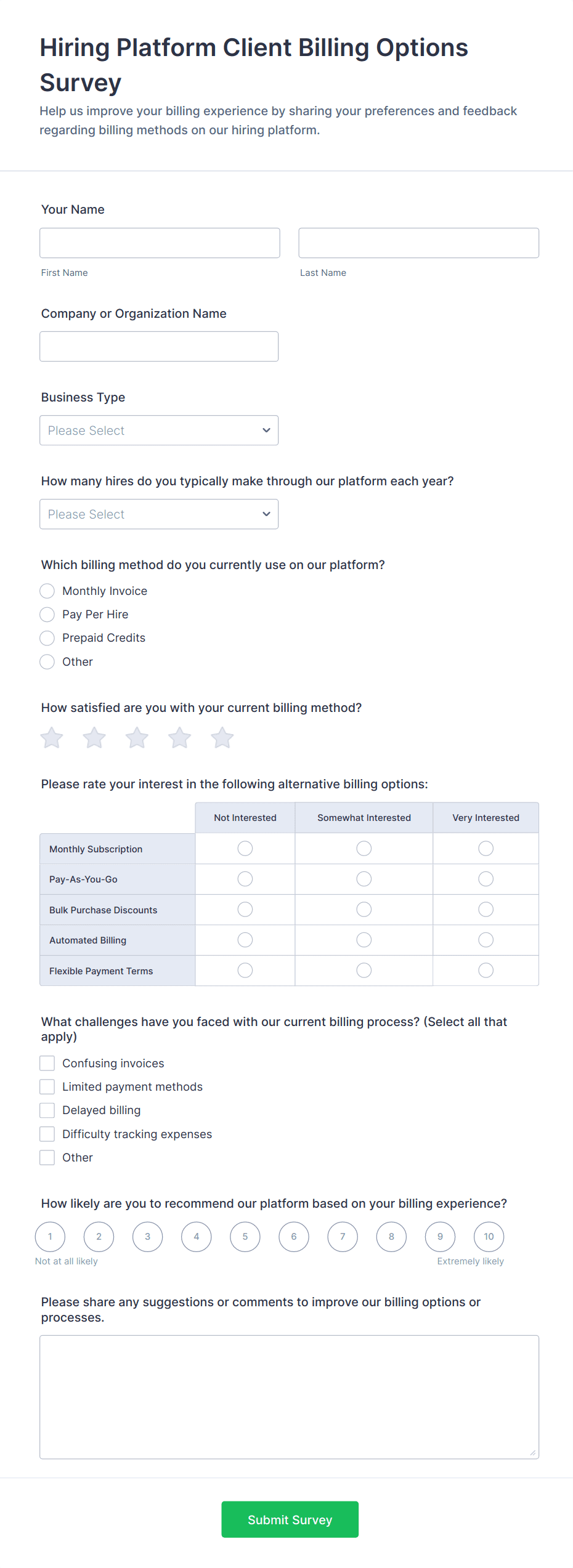Screen dimensions: 573x1568
Task: Click the Submit Survey button
Action: coord(290,1519)
